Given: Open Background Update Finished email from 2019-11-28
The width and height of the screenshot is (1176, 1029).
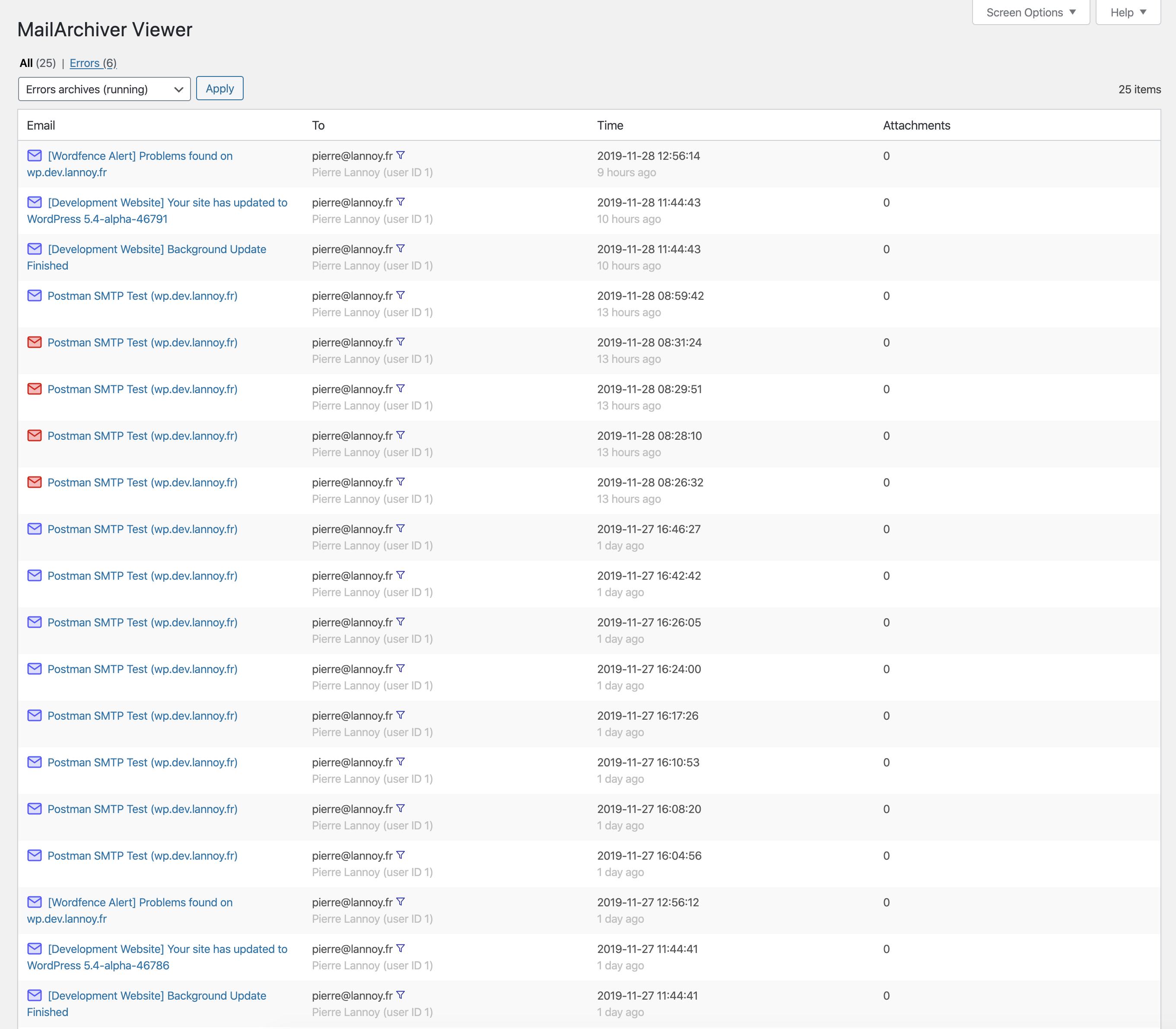Looking at the screenshot, I should pos(157,249).
